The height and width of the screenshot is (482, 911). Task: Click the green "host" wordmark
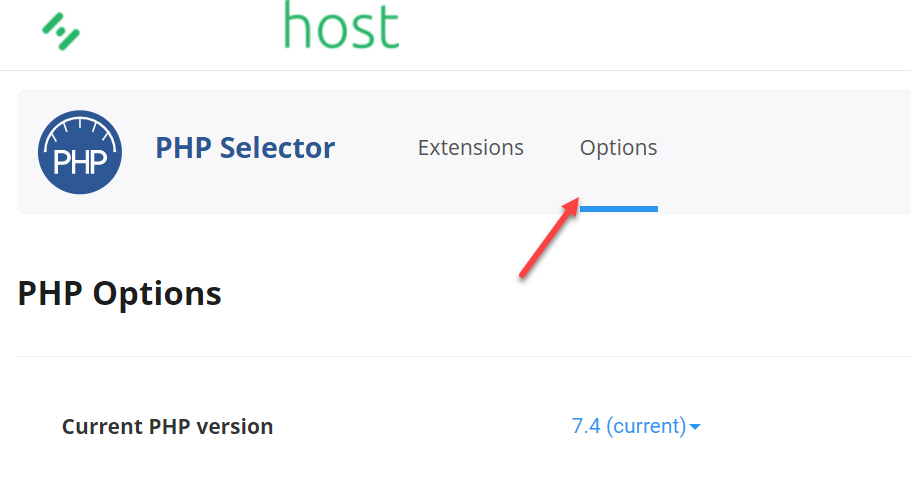point(341,25)
